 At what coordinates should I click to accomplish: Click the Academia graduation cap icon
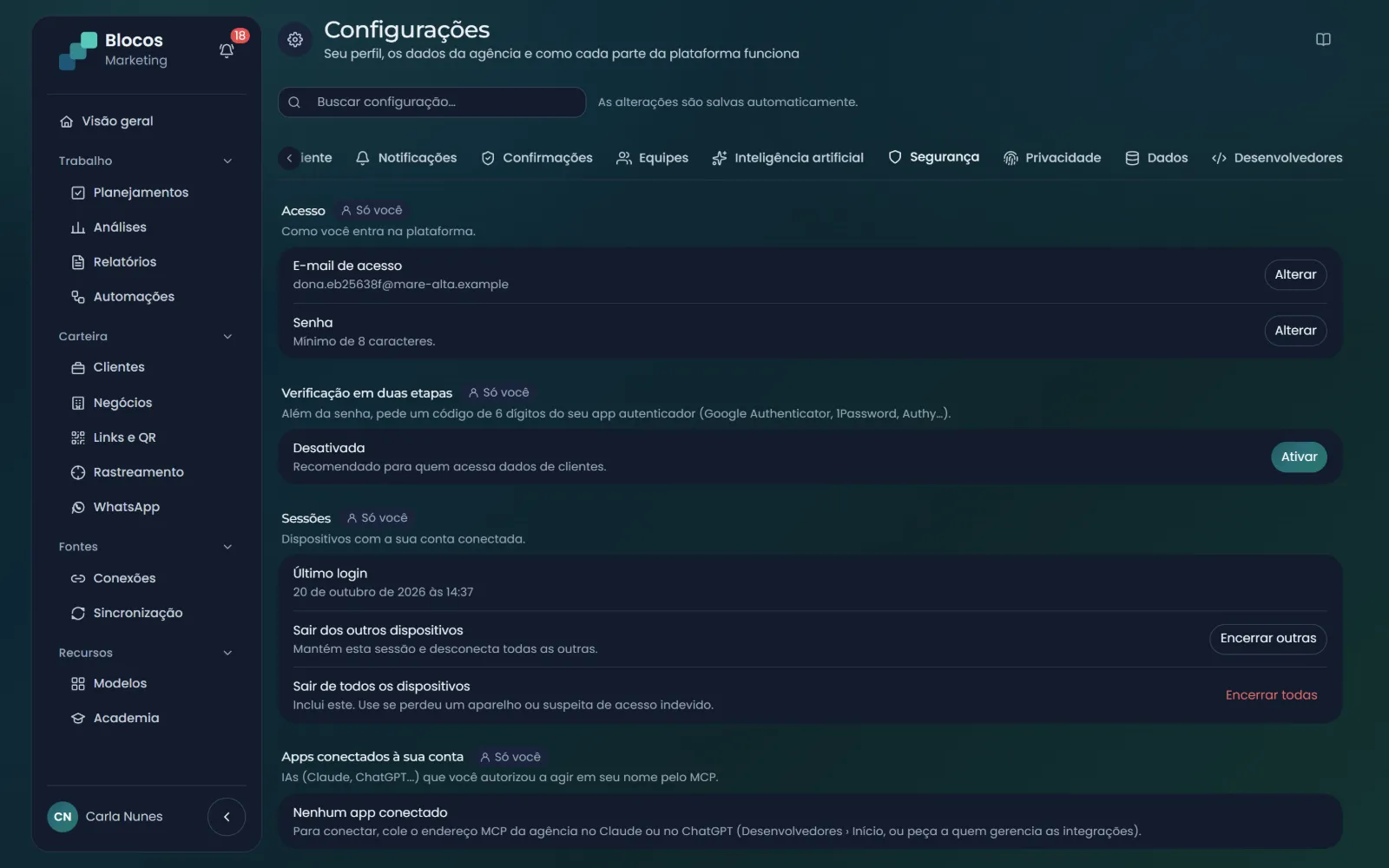click(x=78, y=719)
